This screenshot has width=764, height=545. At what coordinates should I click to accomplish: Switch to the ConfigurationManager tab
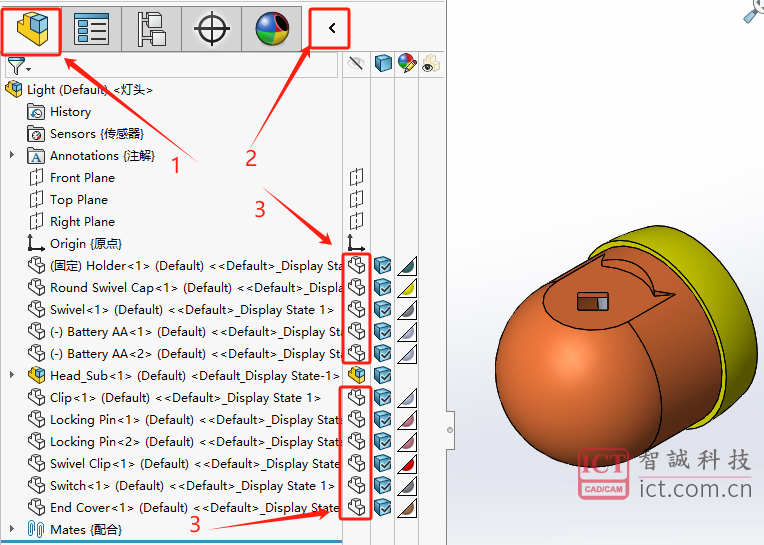152,29
